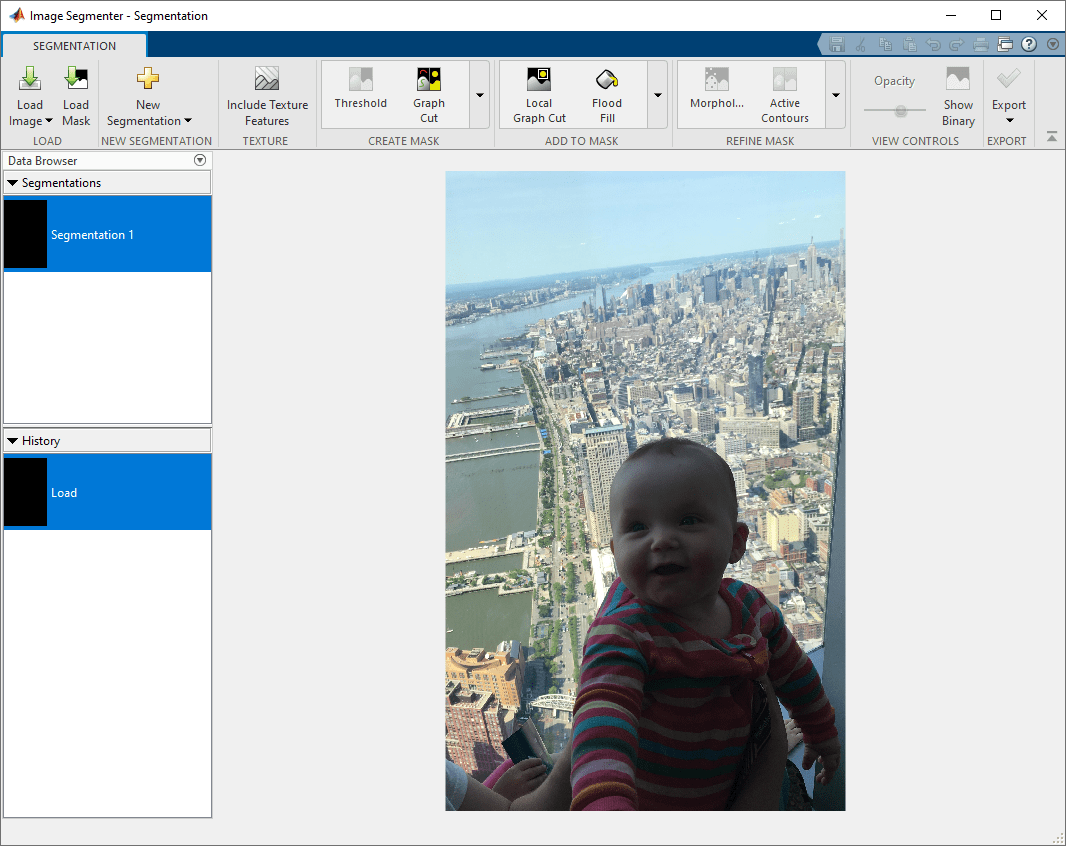Select the Graph Cut tool
Viewport: 1066px width, 846px height.
pos(429,95)
